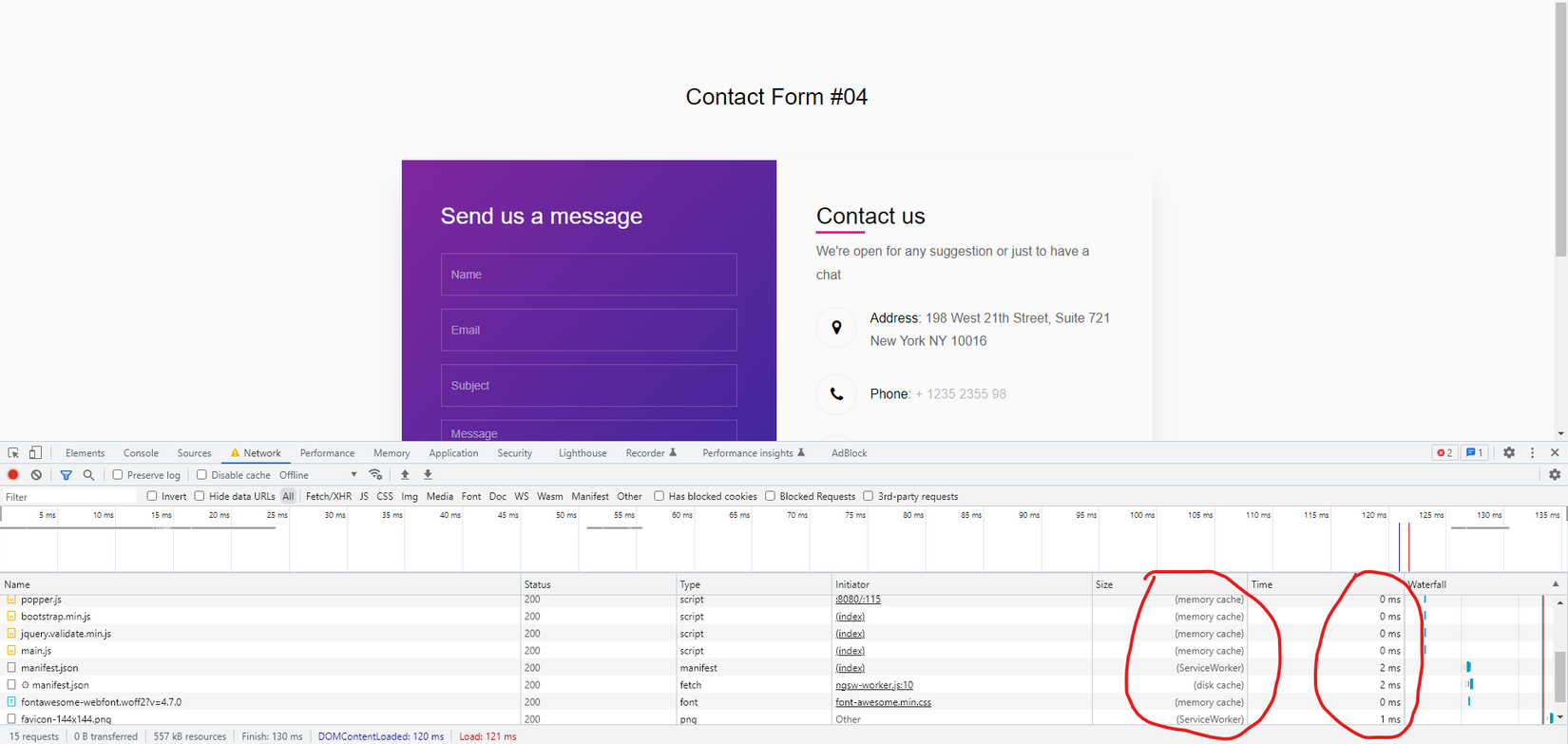Enable the 3rd-party requests checkbox
The height and width of the screenshot is (744, 1568).
tap(869, 496)
